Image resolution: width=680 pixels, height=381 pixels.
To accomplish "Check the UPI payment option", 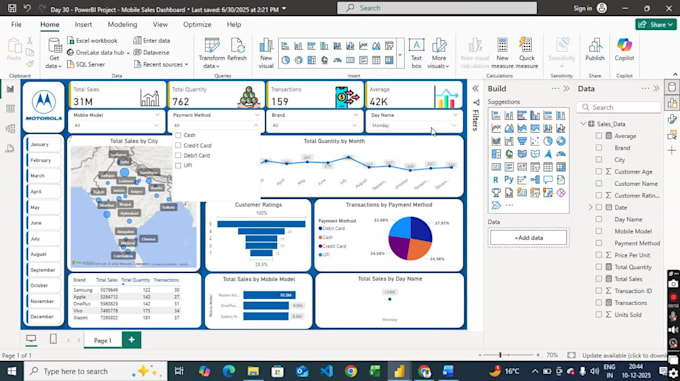I will [178, 165].
